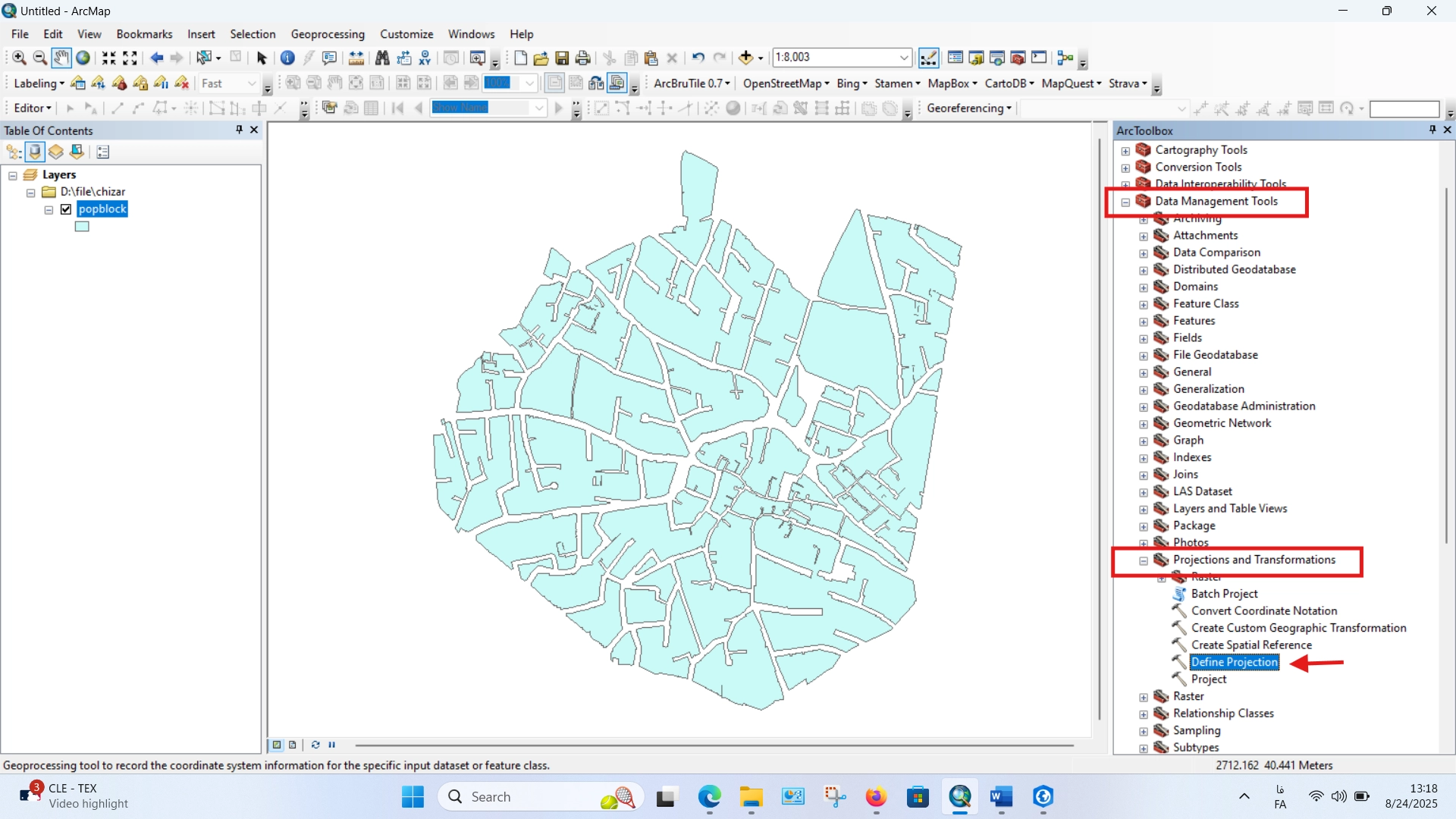Toggle auto-hide pin on ArcToolbox panel
Image resolution: width=1456 pixels, height=819 pixels.
(x=1432, y=130)
